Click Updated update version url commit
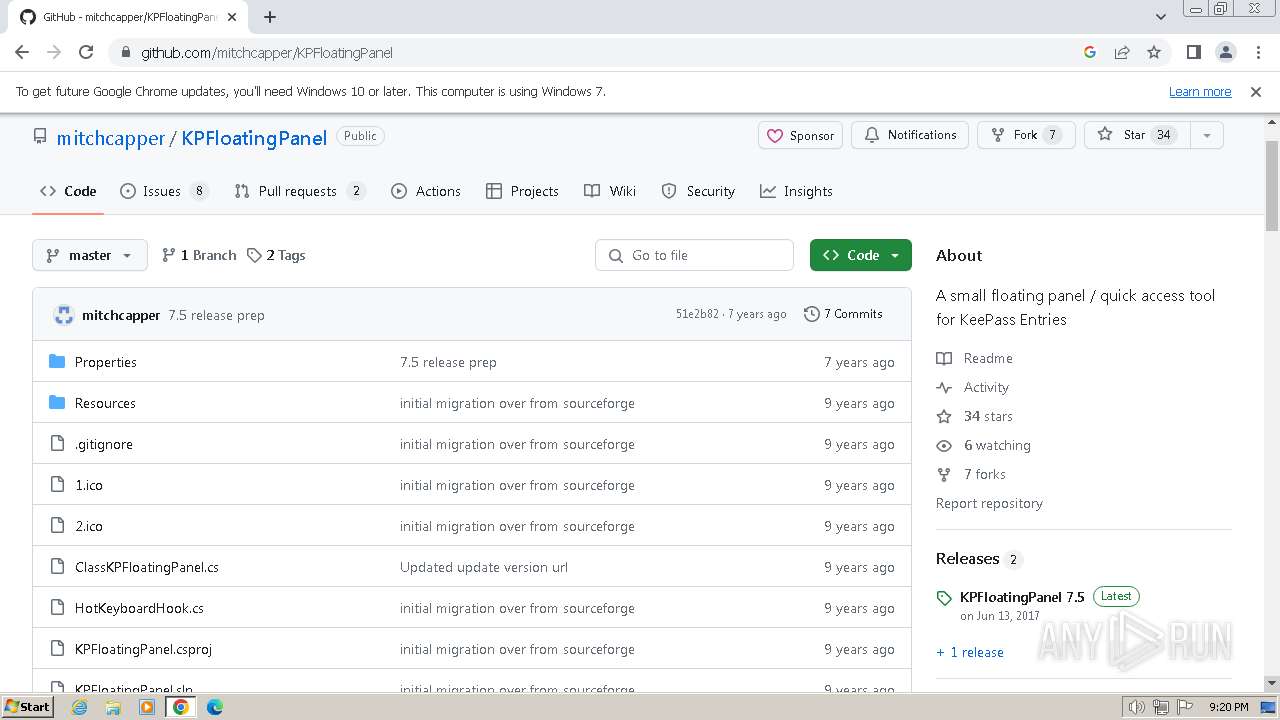The width and height of the screenshot is (1280, 720). coord(484,567)
